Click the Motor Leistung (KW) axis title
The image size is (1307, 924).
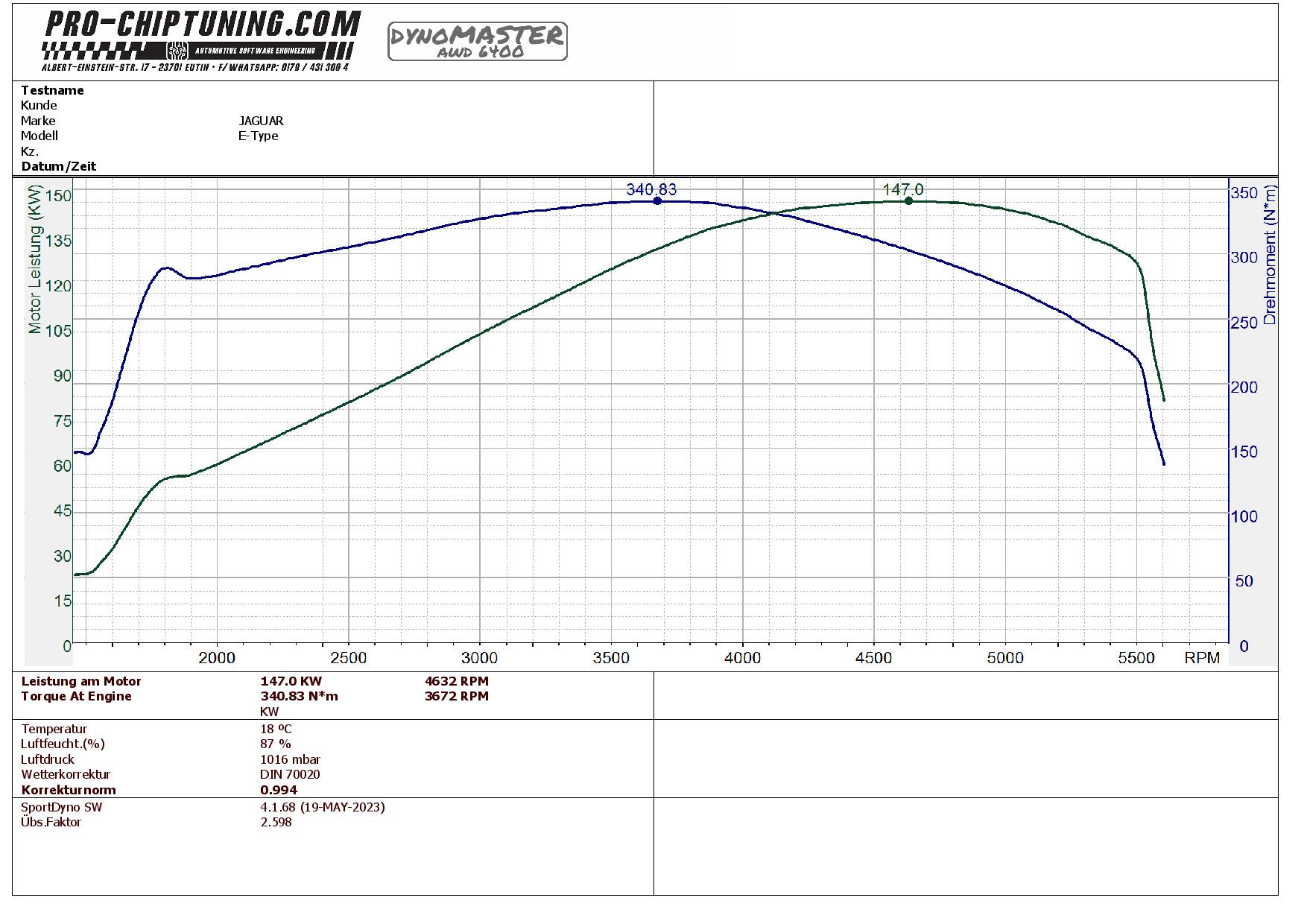tap(35, 259)
